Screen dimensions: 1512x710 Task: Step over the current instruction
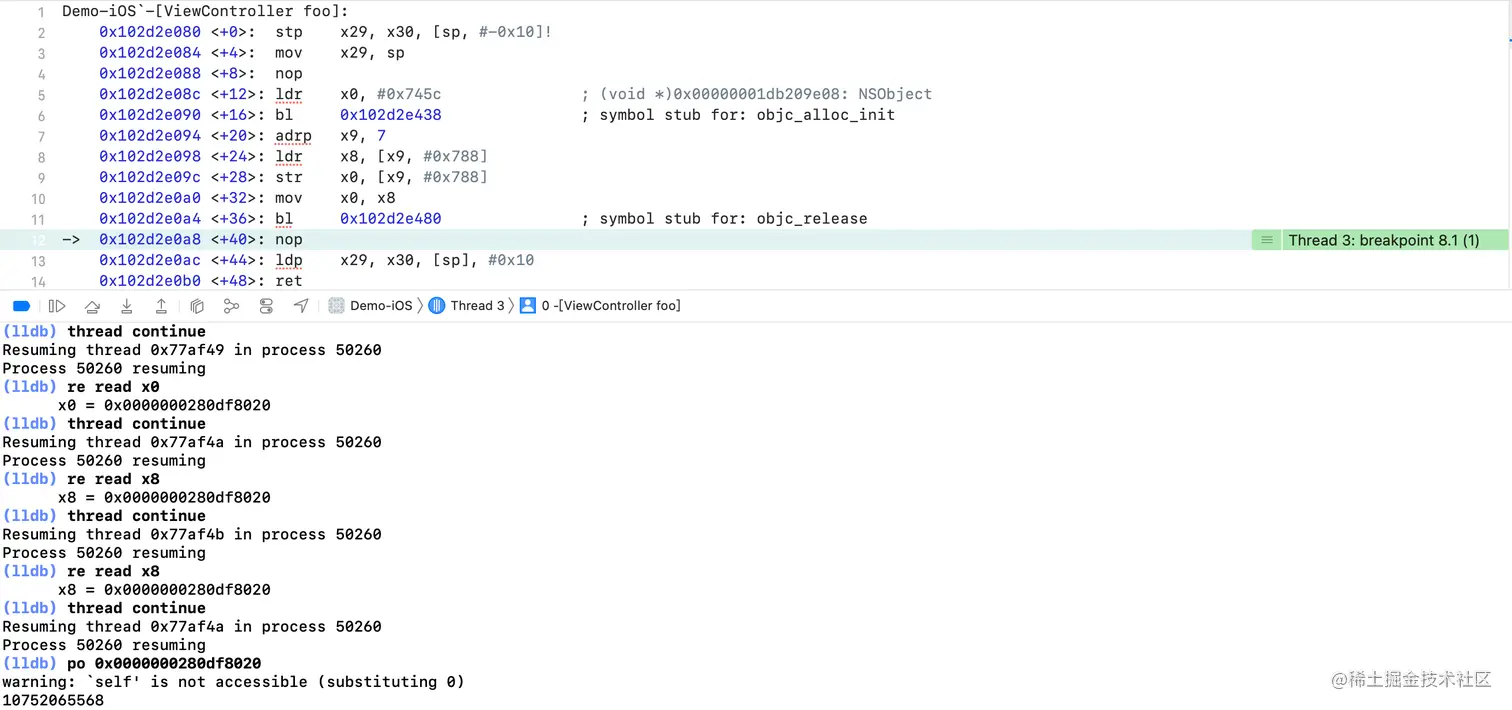click(x=92, y=306)
